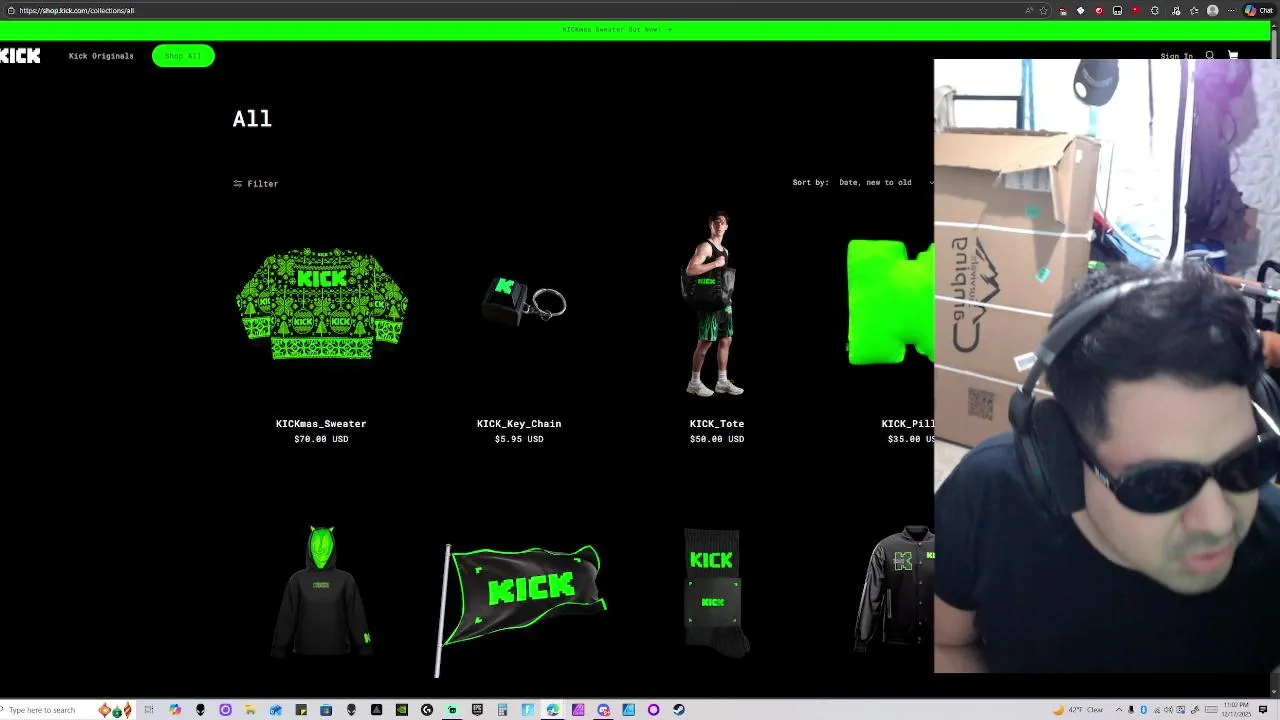Open Epic Games Launcher on the taskbar

click(x=477, y=710)
